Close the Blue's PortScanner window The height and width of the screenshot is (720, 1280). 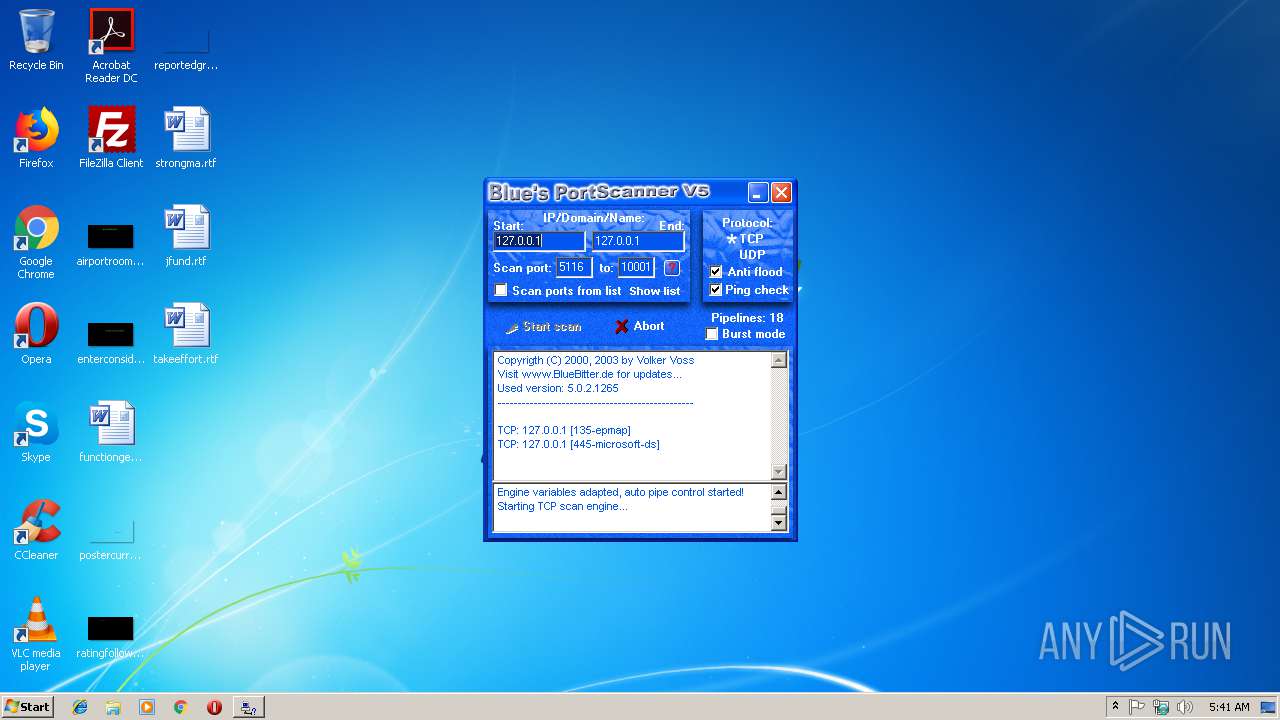click(782, 193)
